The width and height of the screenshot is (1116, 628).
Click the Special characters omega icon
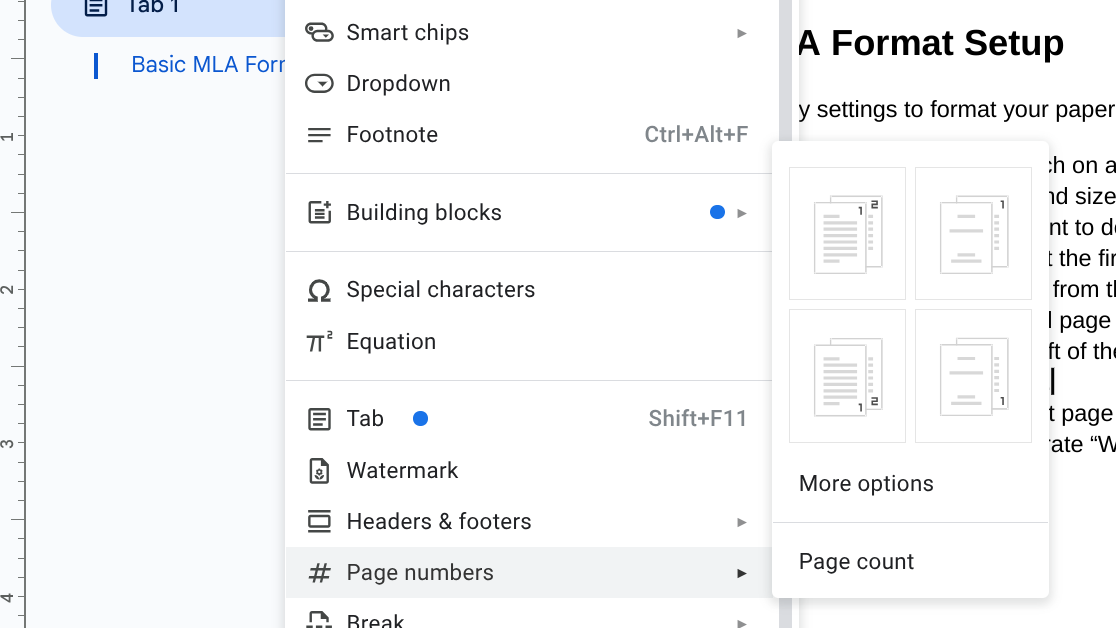[x=319, y=290]
